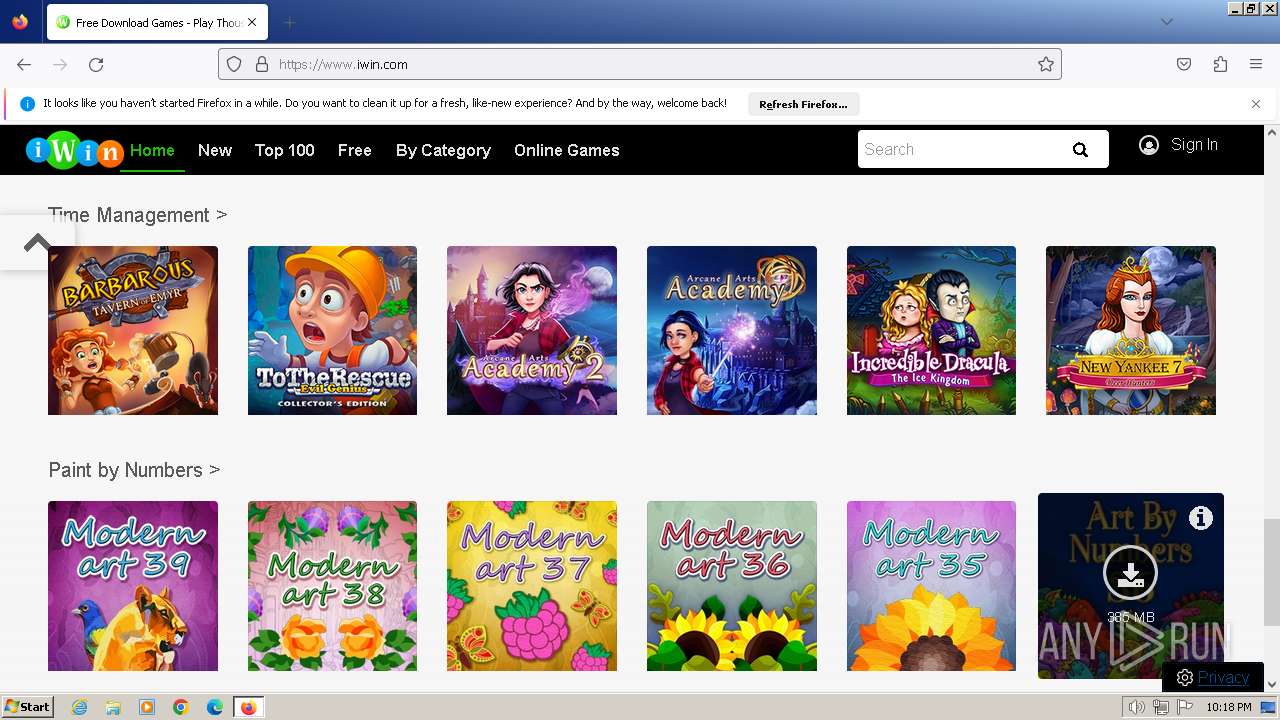Click the iWin logo in header
Viewport: 1280px width, 720px height.
(x=75, y=150)
